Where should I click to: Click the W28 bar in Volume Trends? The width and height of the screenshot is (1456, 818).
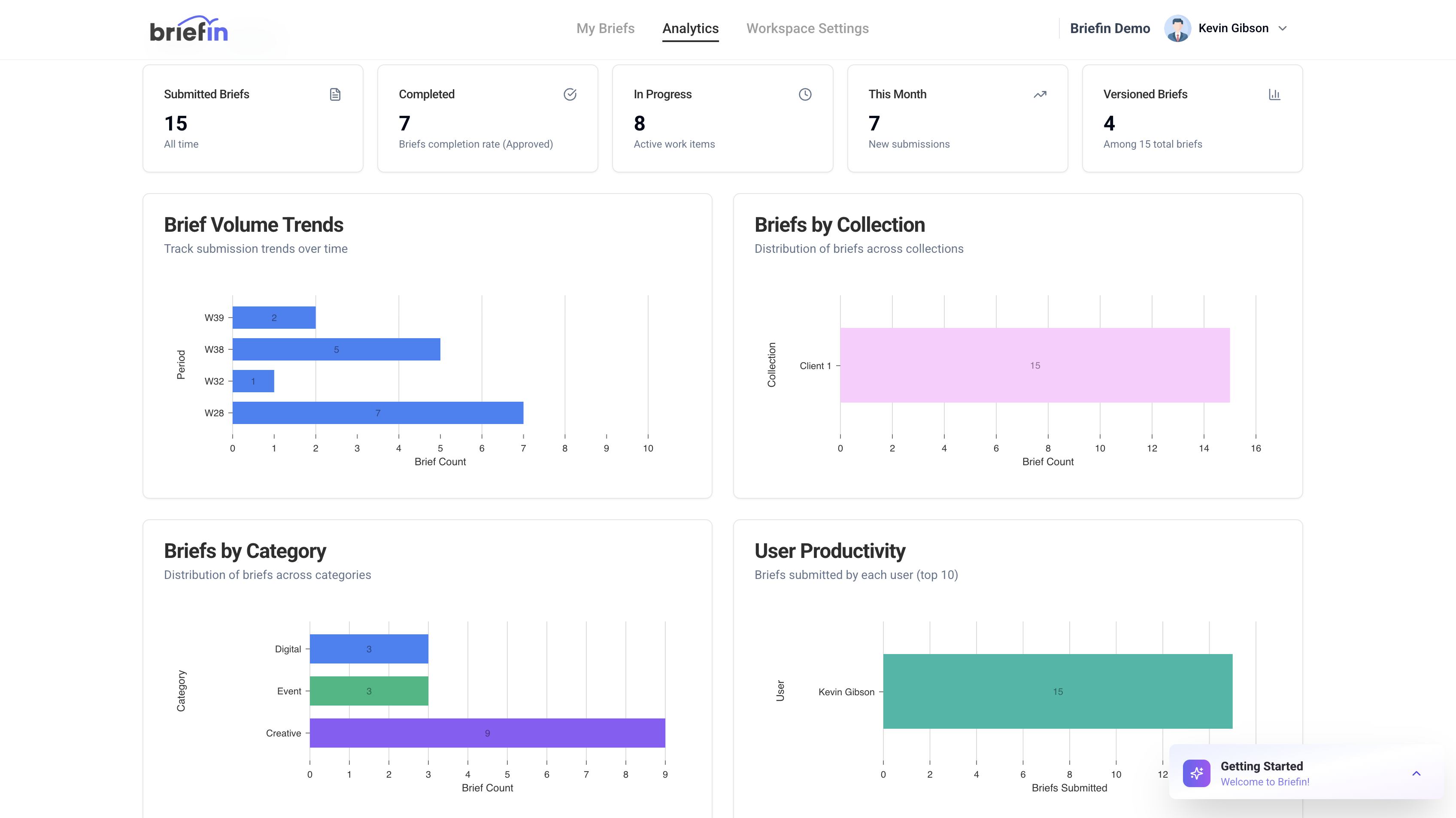click(x=378, y=413)
